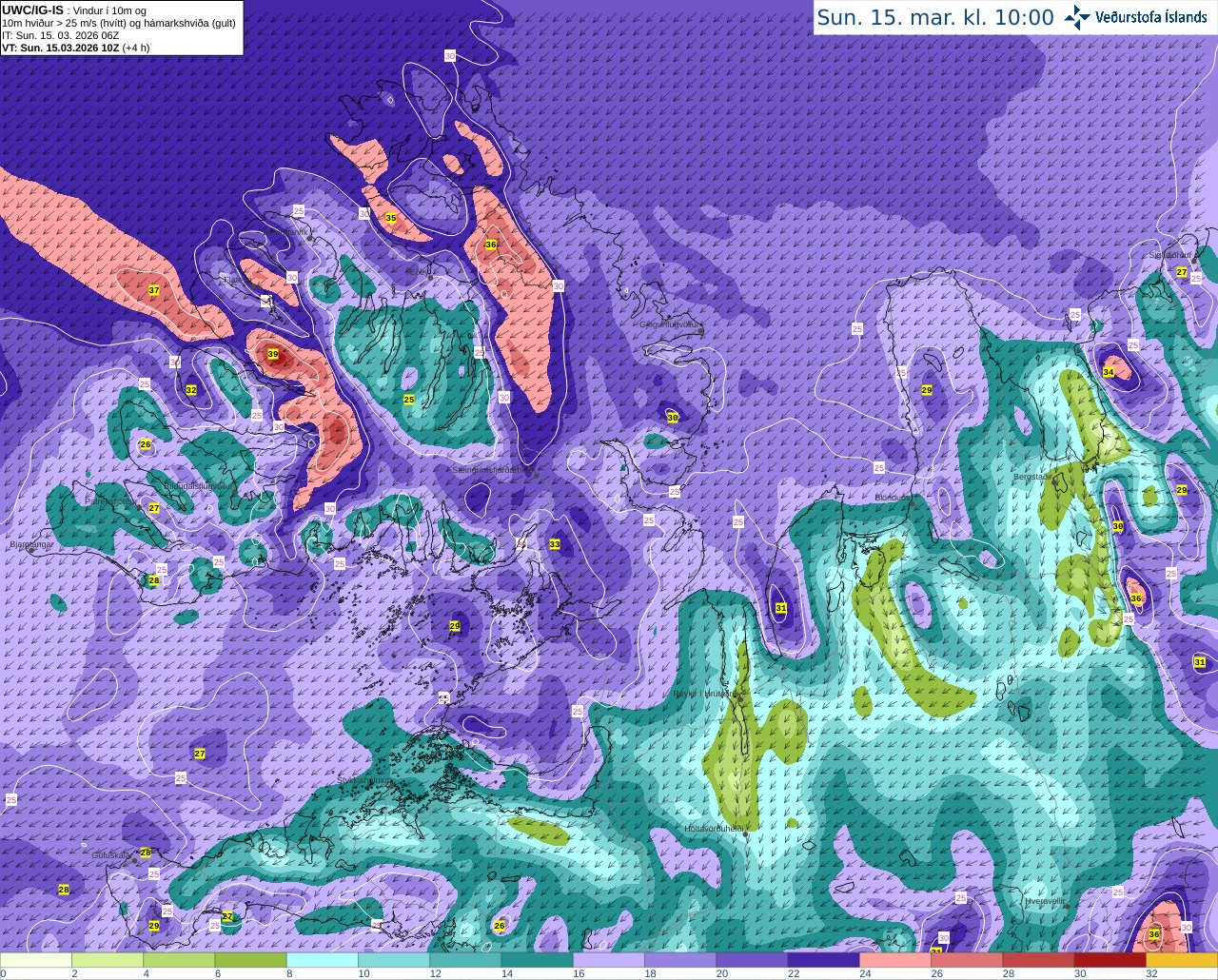Click the legend scale value 2

[74, 973]
